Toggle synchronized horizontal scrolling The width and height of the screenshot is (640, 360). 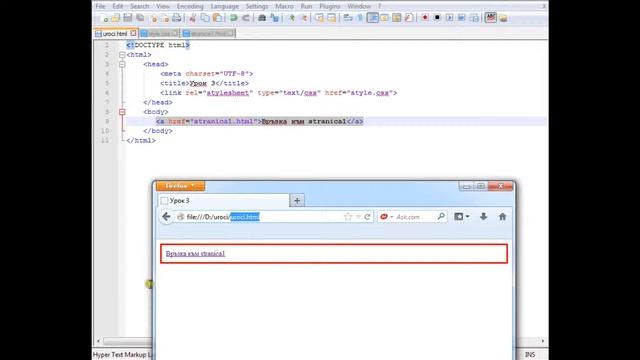click(x=331, y=18)
